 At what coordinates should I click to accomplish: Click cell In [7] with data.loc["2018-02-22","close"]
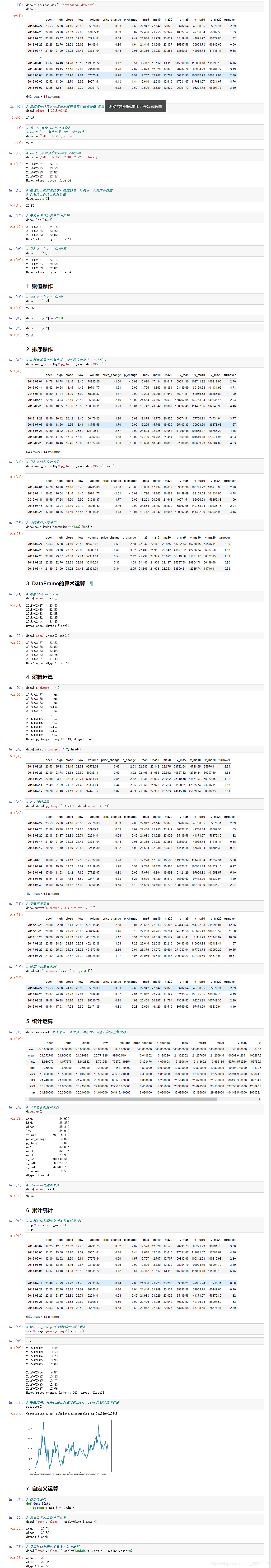click(144, 133)
